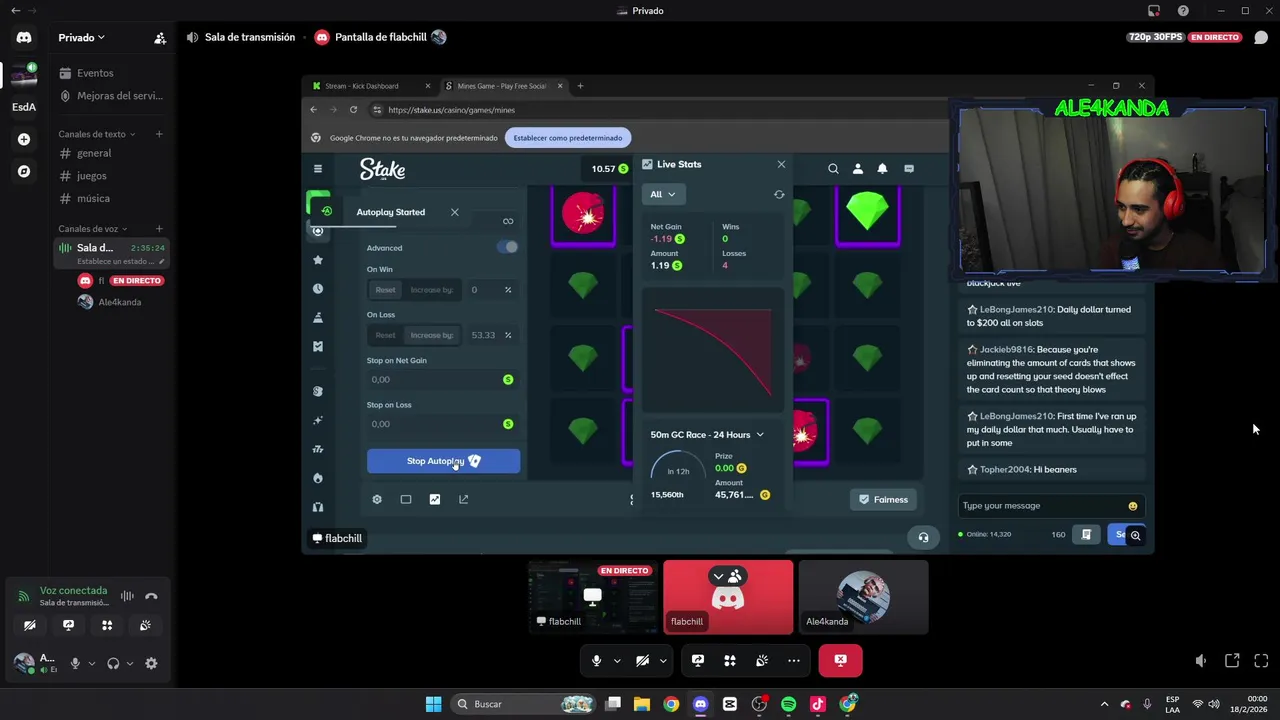Switch to theatre mode rectangle icon
The width and height of the screenshot is (1280, 720).
(x=406, y=499)
